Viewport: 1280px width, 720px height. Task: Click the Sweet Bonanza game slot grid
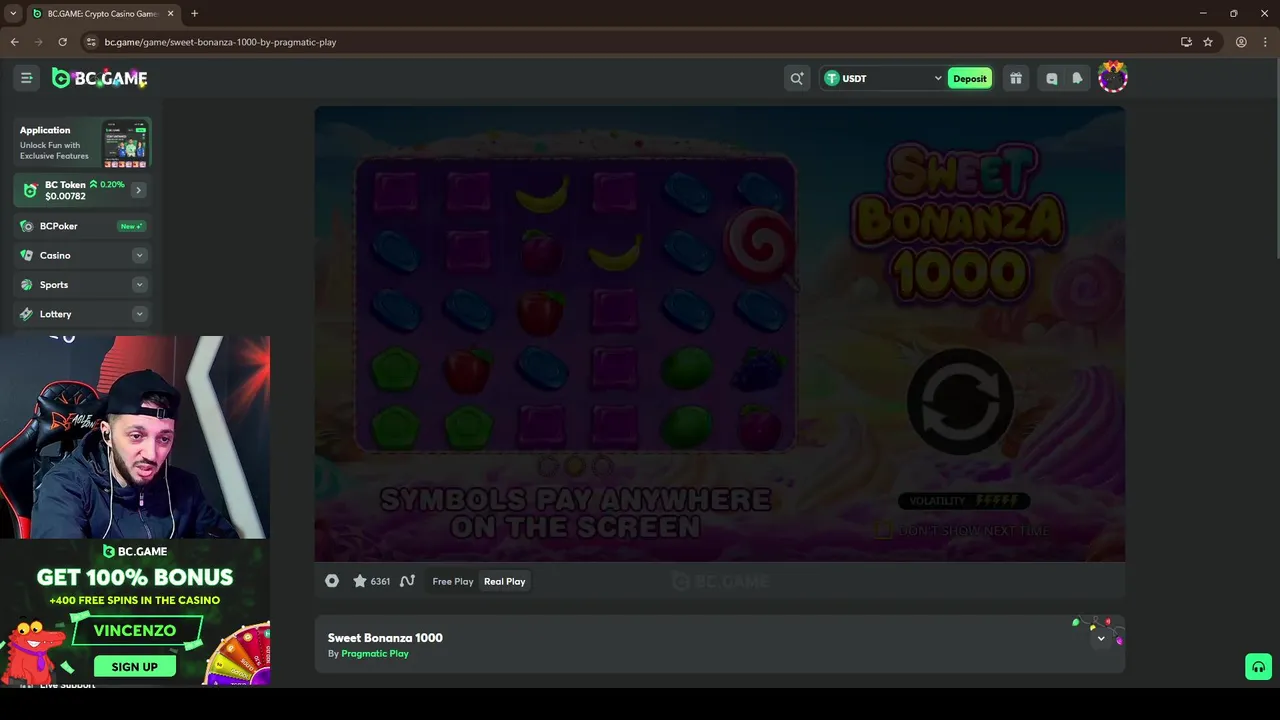pos(575,305)
